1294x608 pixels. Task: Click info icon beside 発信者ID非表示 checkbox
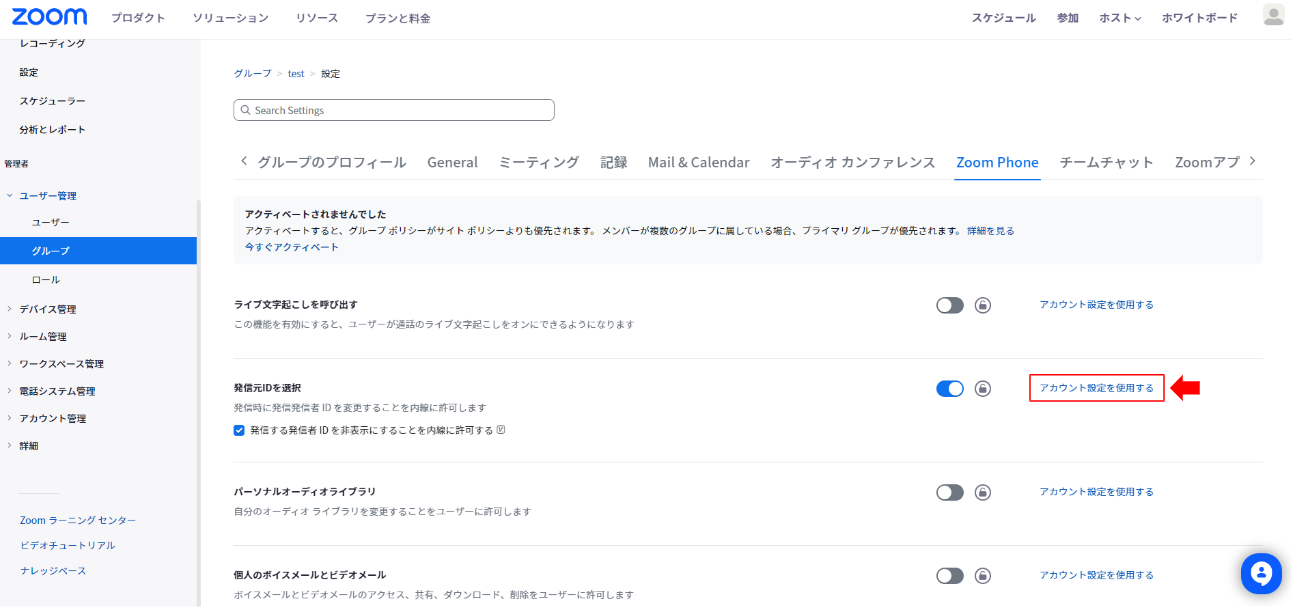coord(501,430)
